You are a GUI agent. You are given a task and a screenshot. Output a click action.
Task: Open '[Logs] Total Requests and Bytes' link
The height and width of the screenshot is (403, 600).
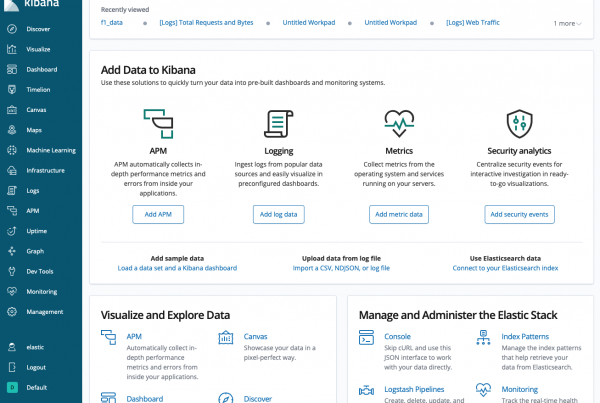pos(206,23)
